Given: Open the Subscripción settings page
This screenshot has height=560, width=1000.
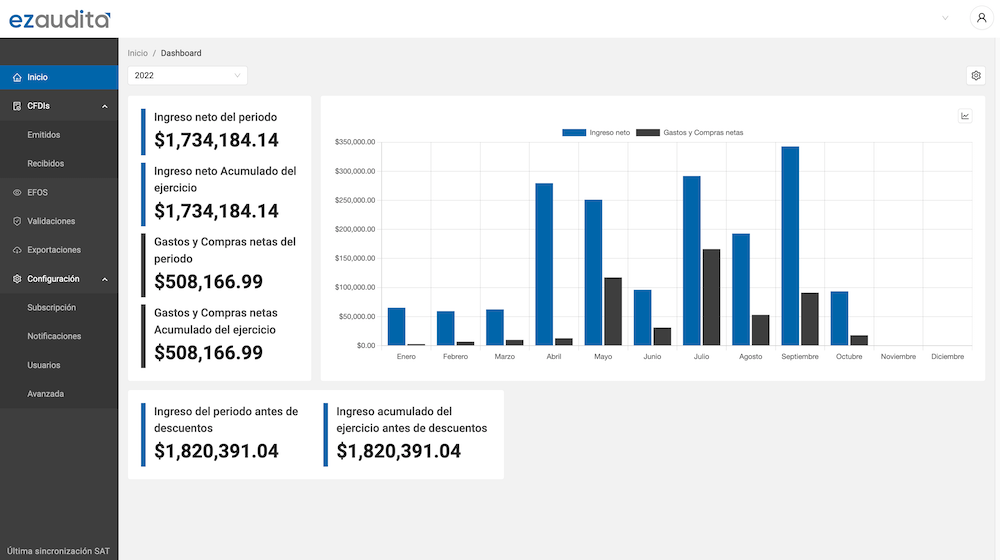Looking at the screenshot, I should click(x=52, y=308).
